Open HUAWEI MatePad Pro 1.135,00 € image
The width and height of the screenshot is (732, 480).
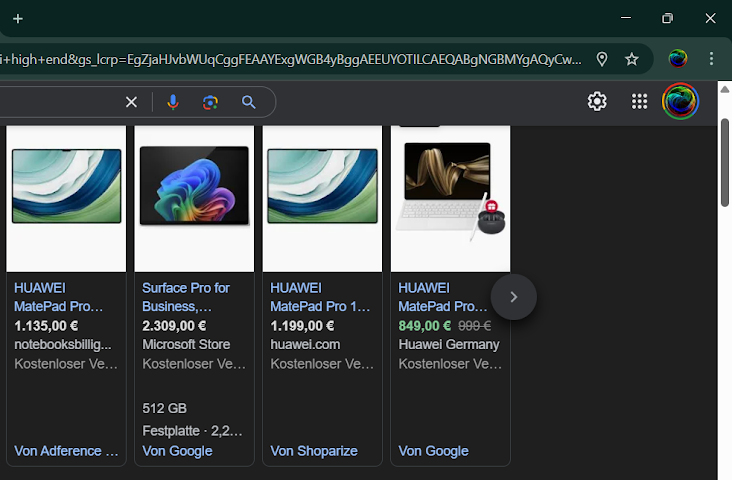[66, 198]
